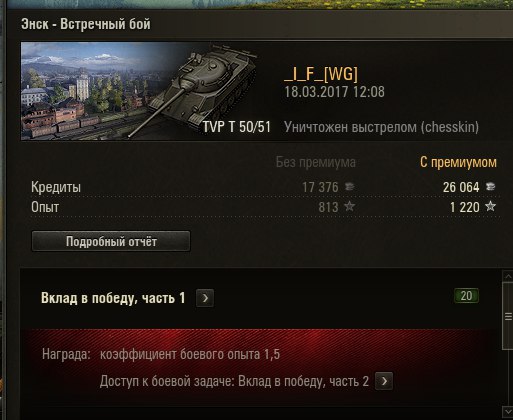Click the Вклад в победу, часть 1 title
The height and width of the screenshot is (420, 513).
tap(113, 298)
